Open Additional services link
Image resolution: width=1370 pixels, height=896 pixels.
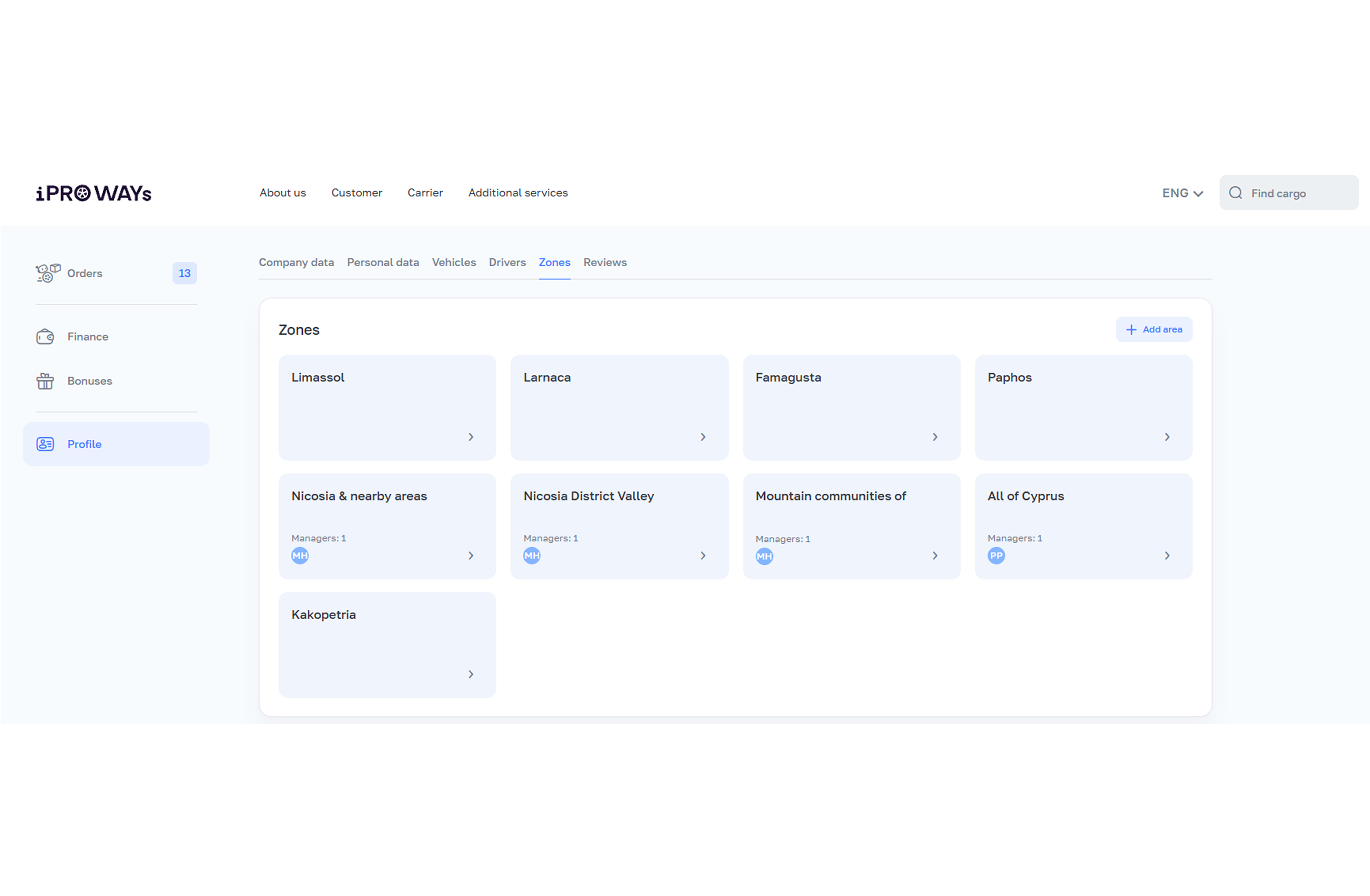[x=518, y=193]
